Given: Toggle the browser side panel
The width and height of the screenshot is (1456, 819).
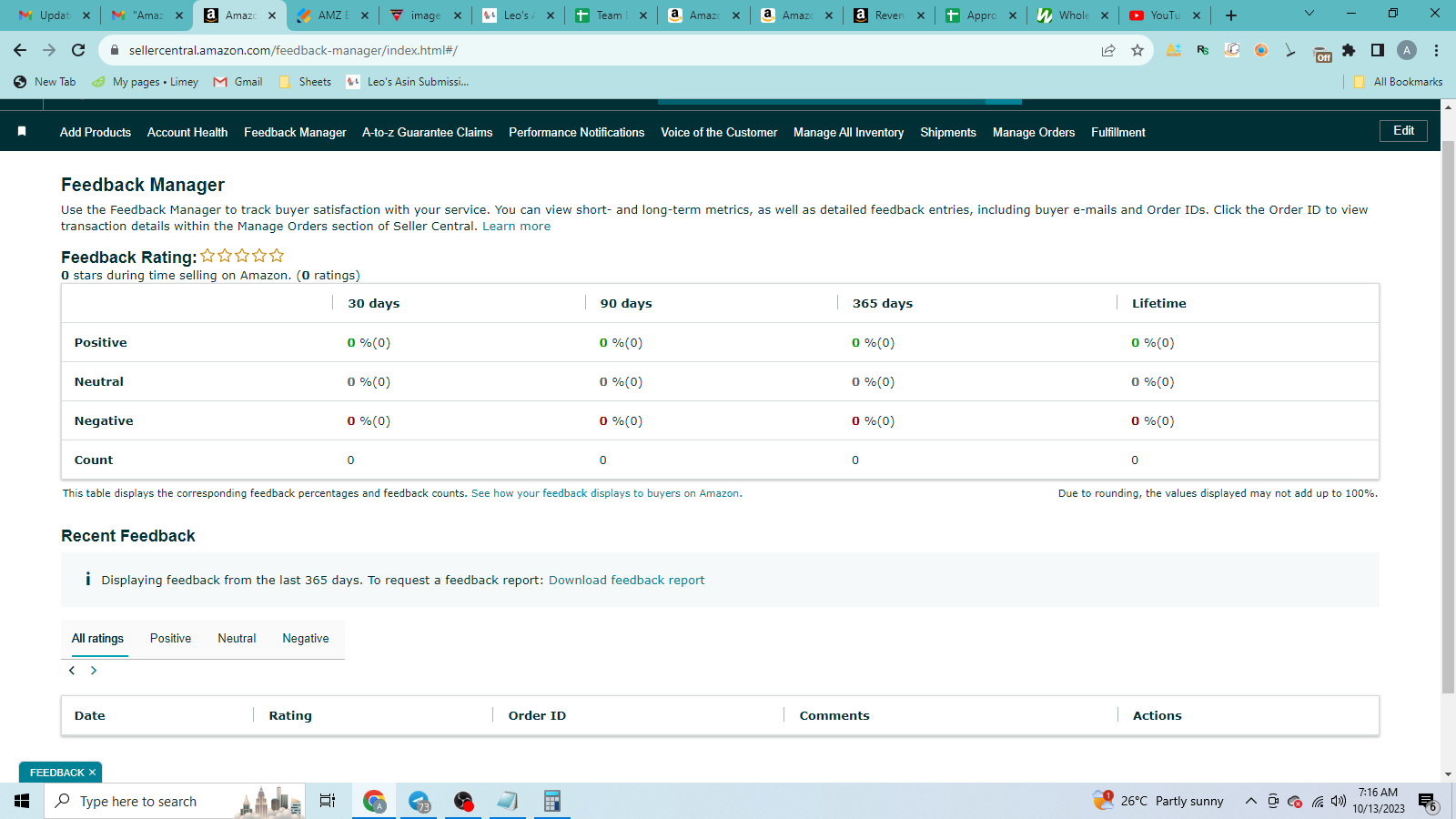Looking at the screenshot, I should (x=1378, y=50).
